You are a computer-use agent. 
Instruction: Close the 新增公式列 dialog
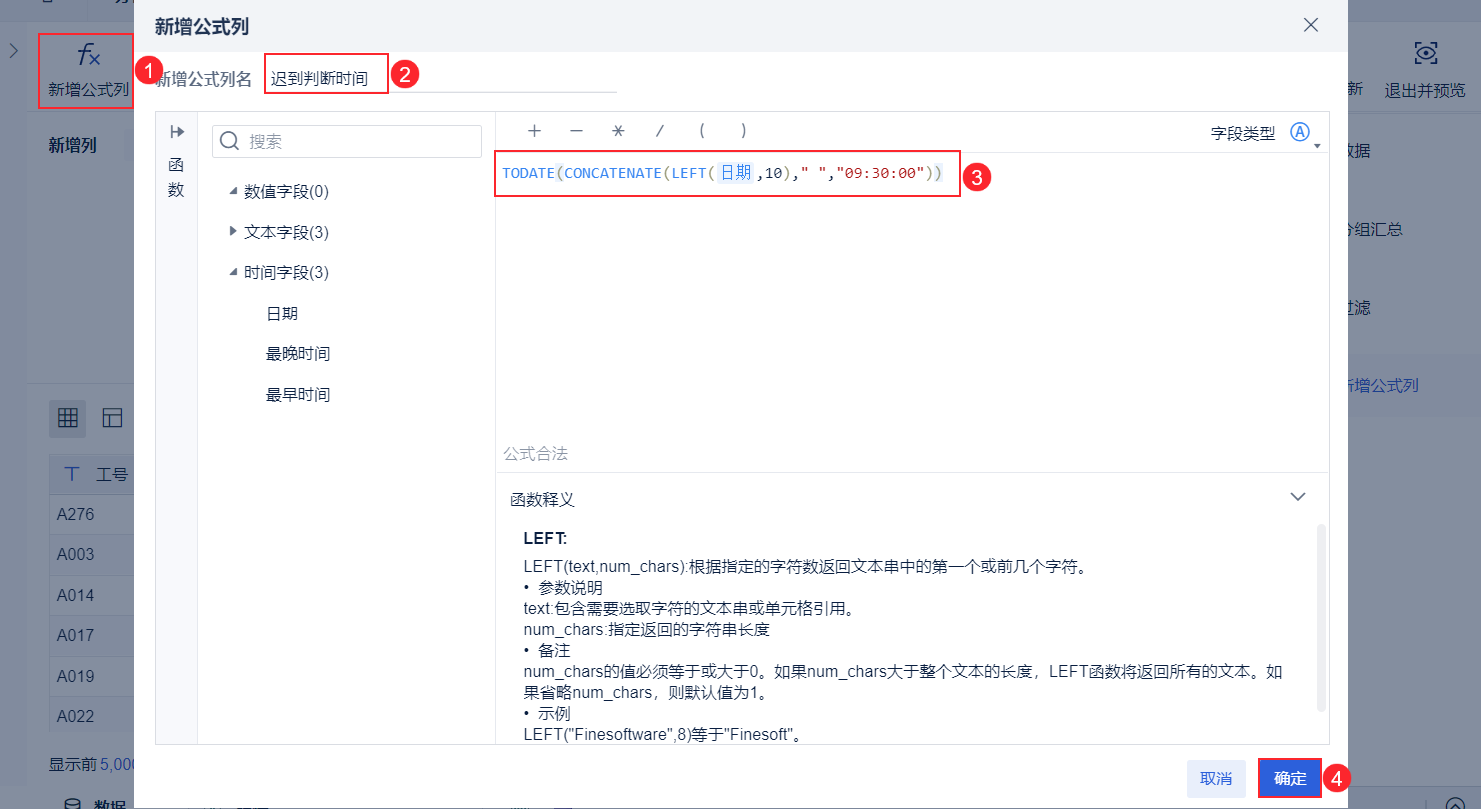[1311, 25]
